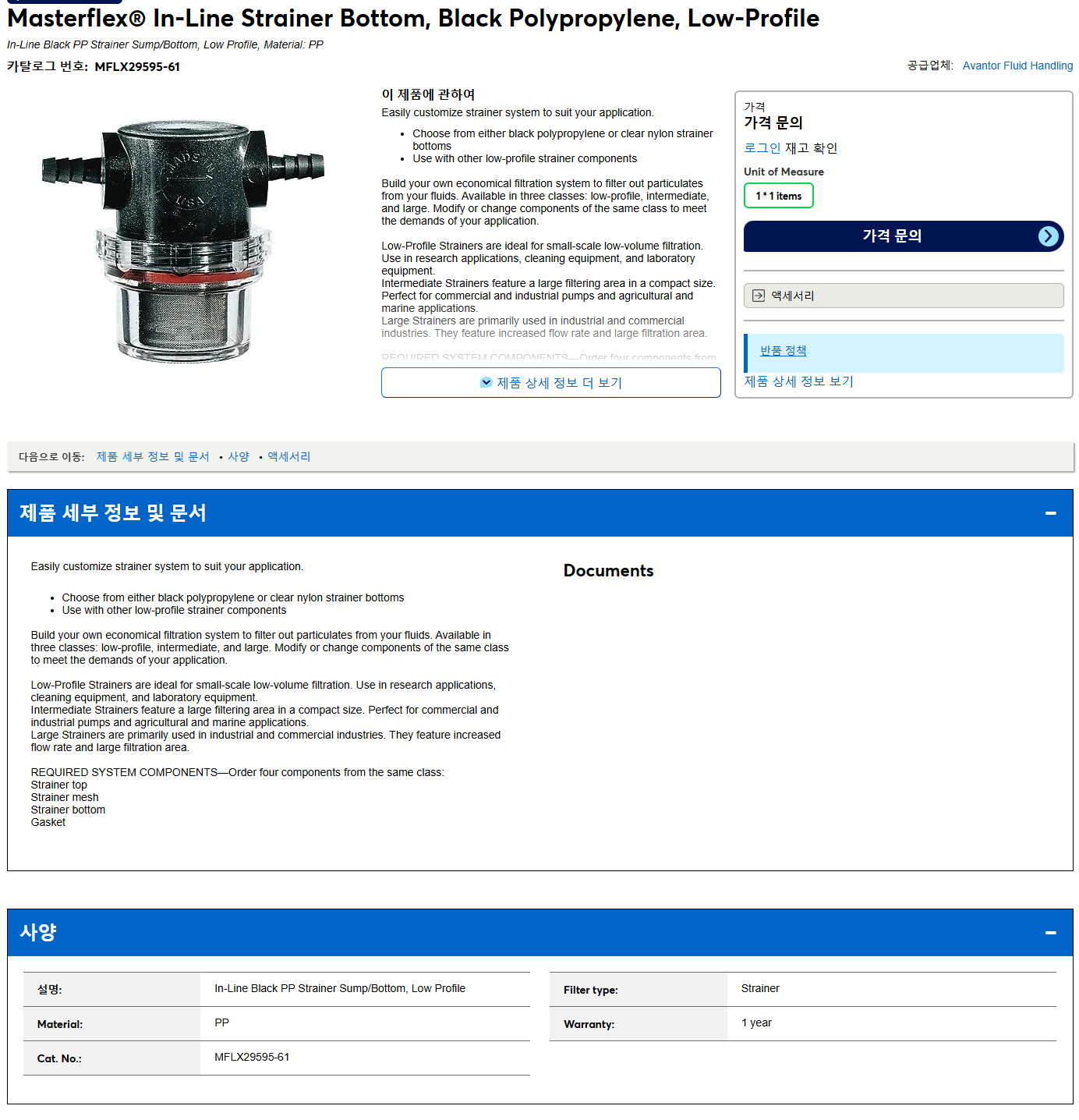
Task: Open the 반품 정책 return policy link
Action: point(783,351)
